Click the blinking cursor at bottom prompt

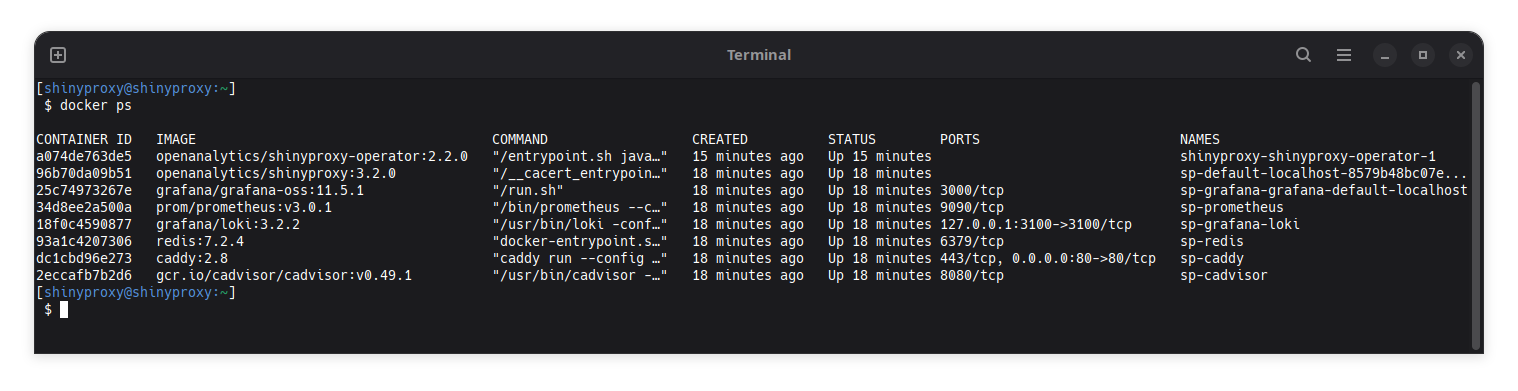click(64, 309)
